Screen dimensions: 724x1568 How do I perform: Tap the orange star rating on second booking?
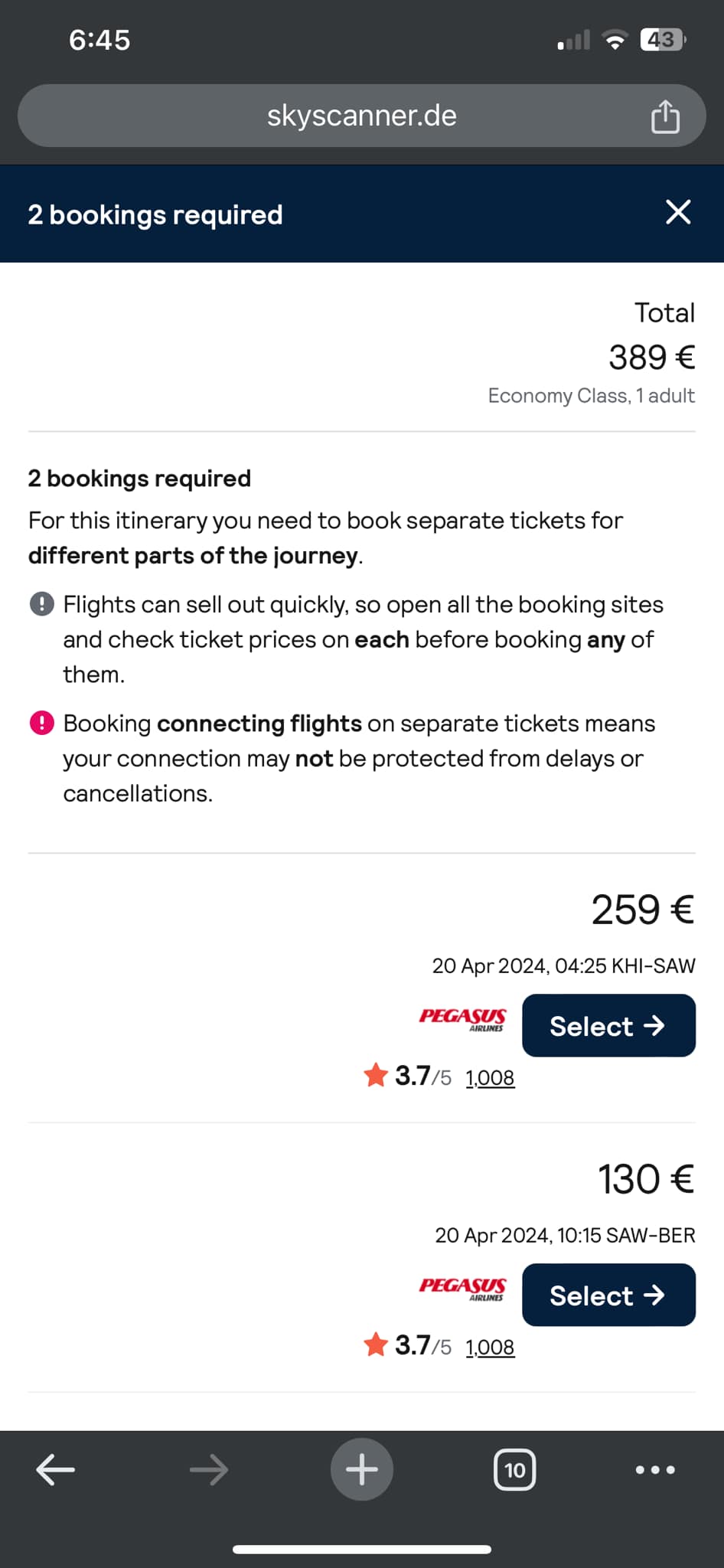click(376, 1344)
